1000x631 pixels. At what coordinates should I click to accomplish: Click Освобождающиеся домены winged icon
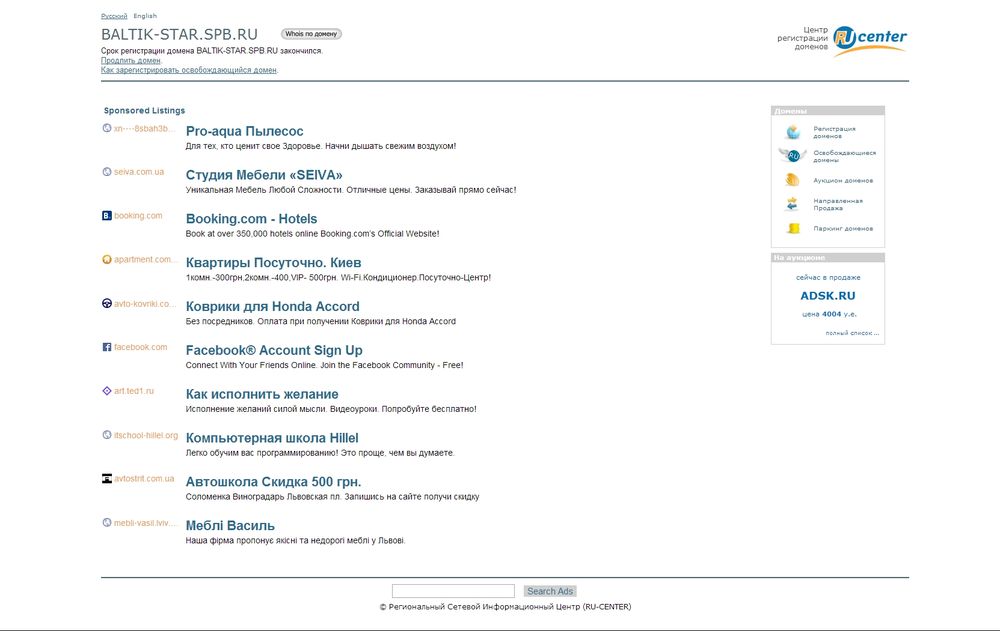point(793,155)
